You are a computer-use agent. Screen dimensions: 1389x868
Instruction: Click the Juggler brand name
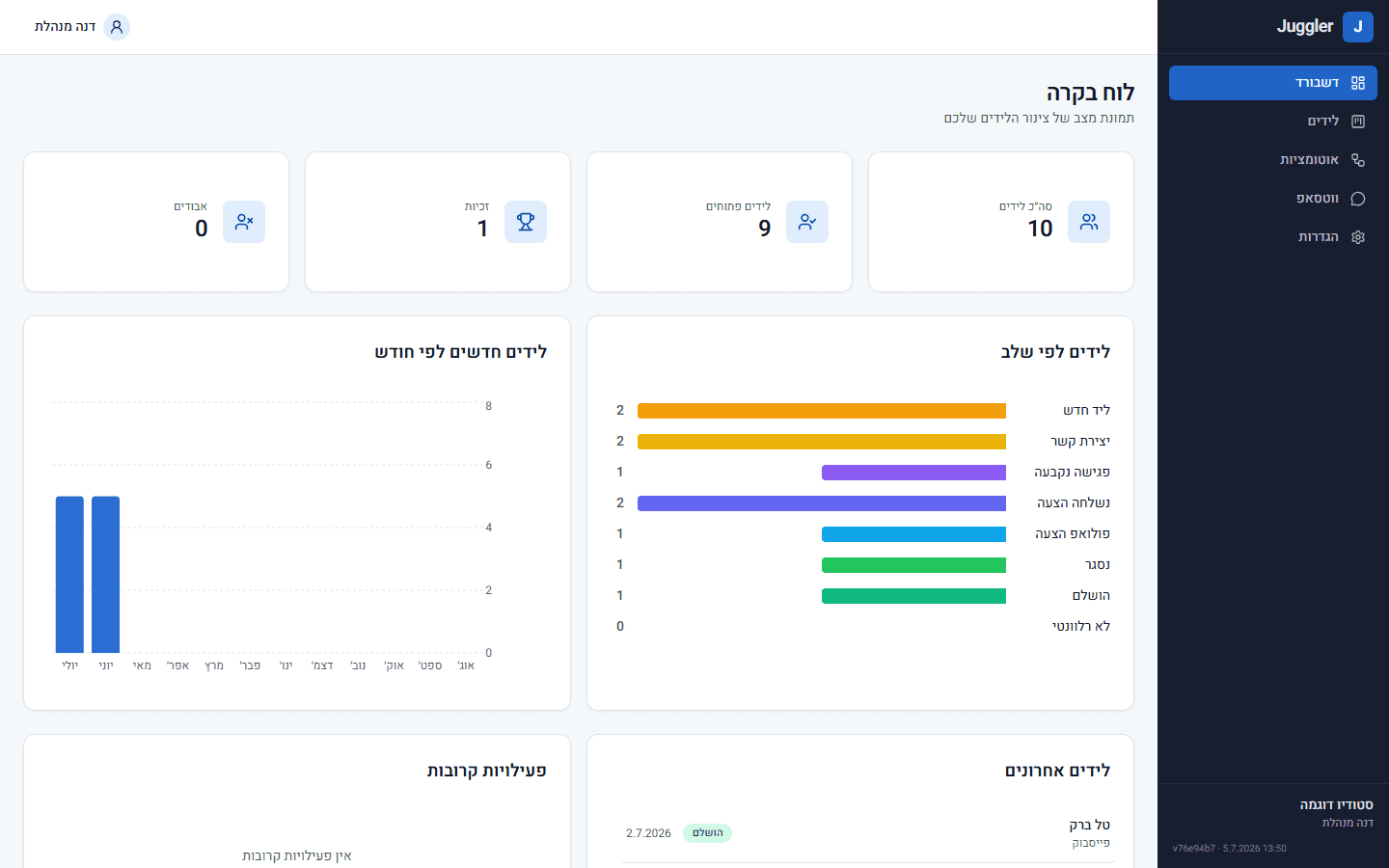(1305, 27)
